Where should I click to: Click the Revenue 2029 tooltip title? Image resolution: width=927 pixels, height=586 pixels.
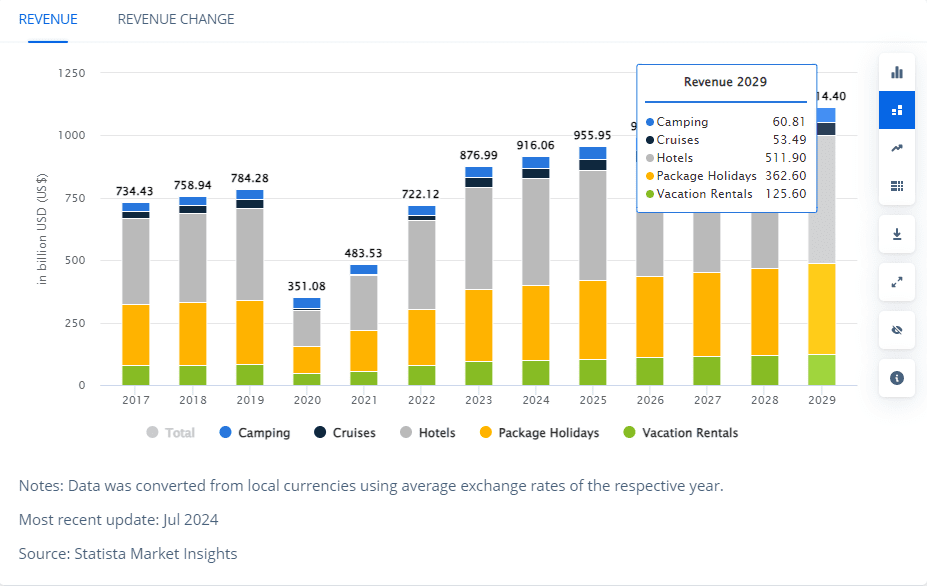725,82
